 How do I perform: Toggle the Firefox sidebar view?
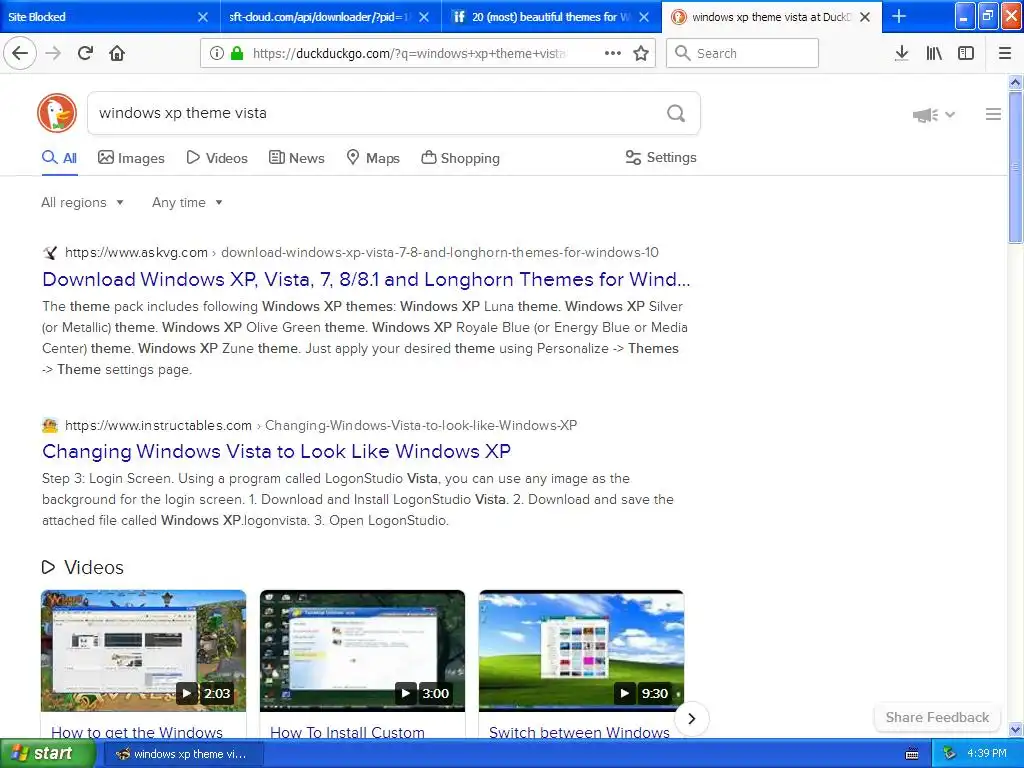[966, 53]
